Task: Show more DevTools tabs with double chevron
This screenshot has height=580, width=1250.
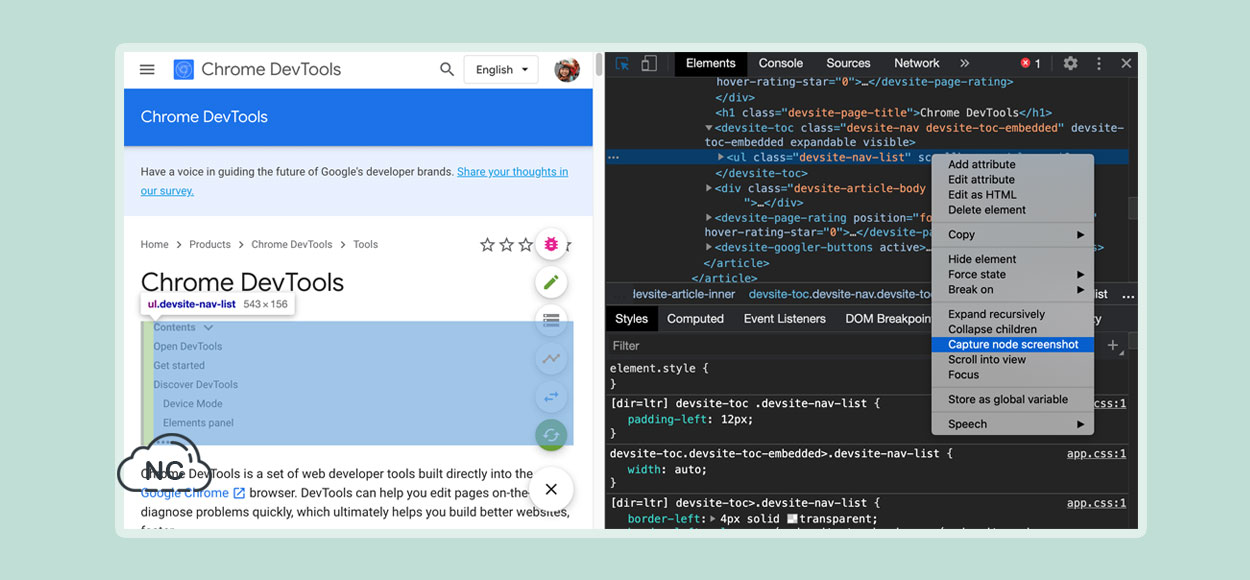Action: click(x=965, y=63)
